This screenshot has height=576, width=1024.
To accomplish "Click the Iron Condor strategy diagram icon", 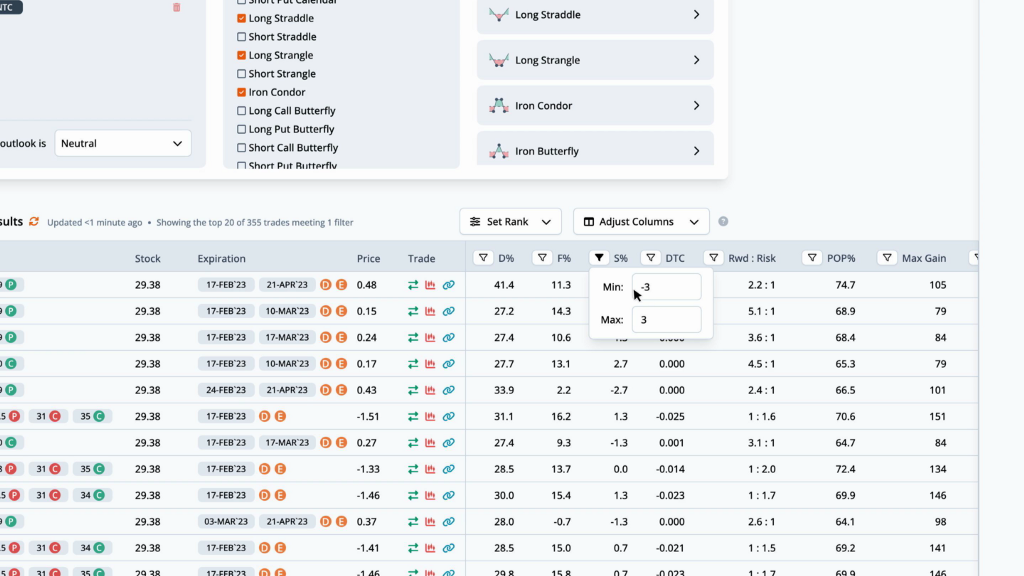I will [499, 105].
